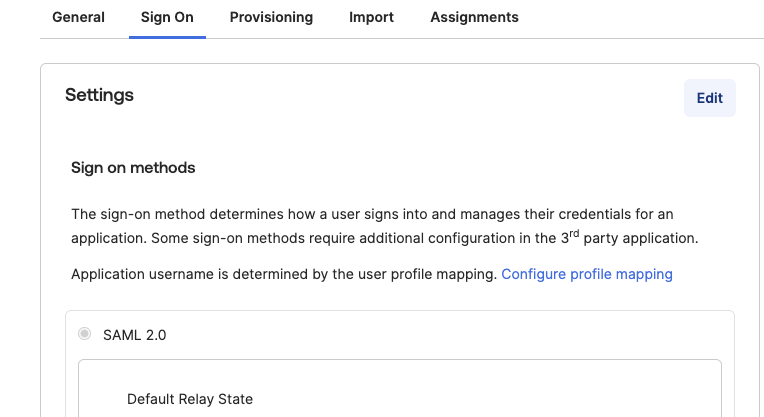This screenshot has height=417, width=764.
Task: Open the Assignments tab
Action: coord(474,18)
